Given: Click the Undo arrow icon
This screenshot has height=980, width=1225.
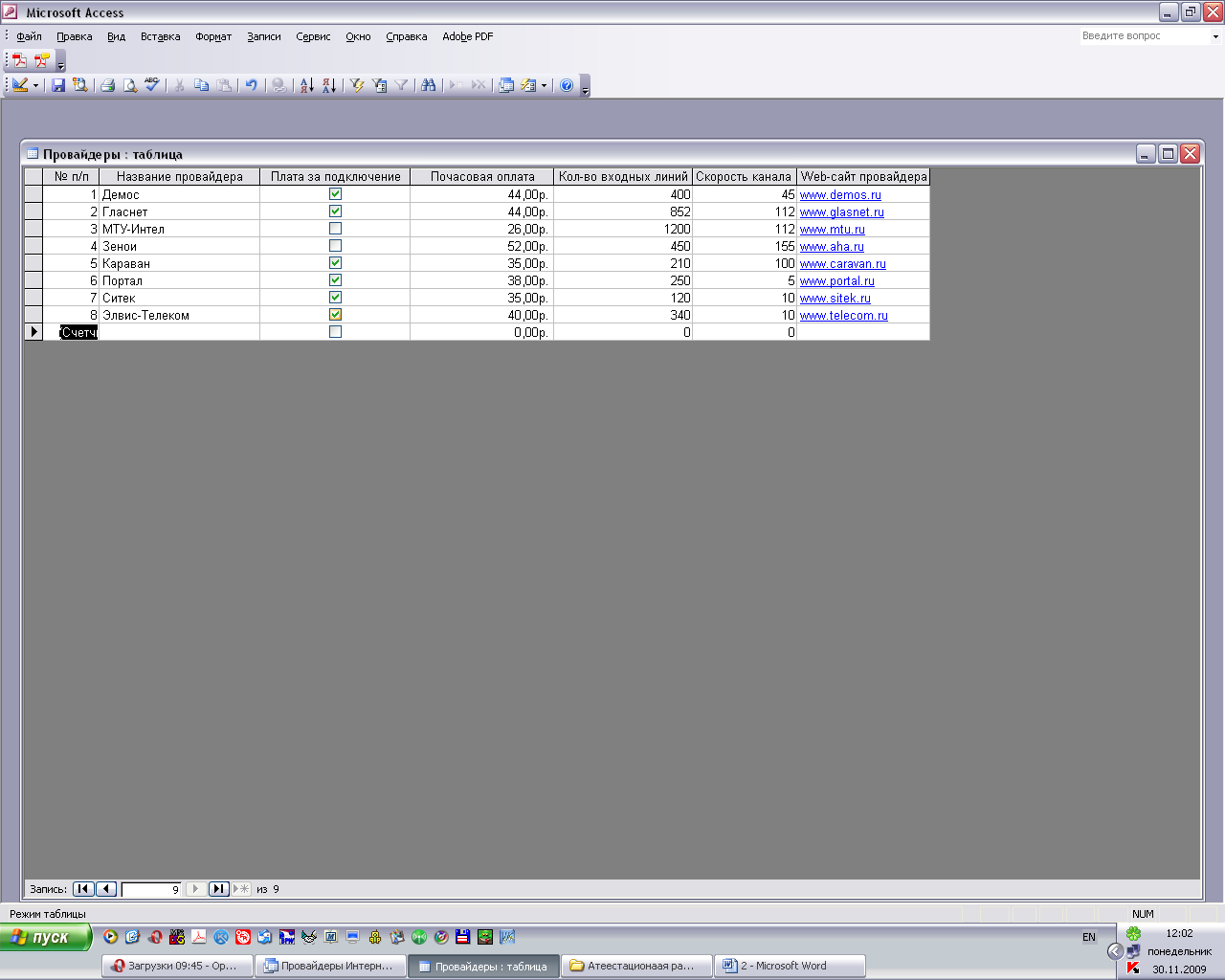Looking at the screenshot, I should coord(251,85).
